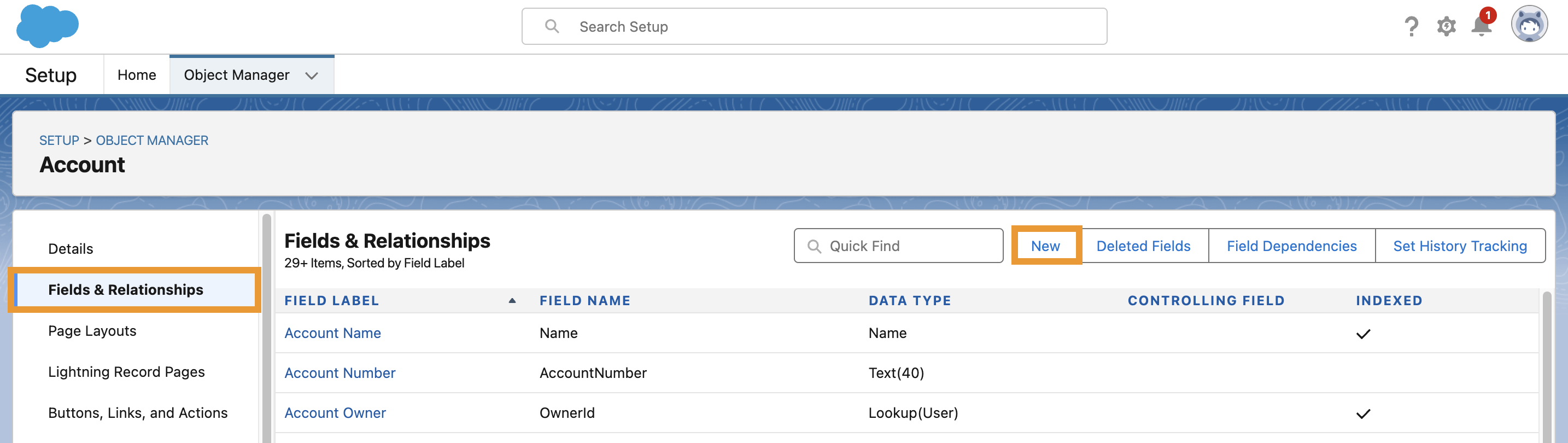Open Page Layouts in the sidebar
This screenshot has width=1568, height=443.
pos(92,331)
